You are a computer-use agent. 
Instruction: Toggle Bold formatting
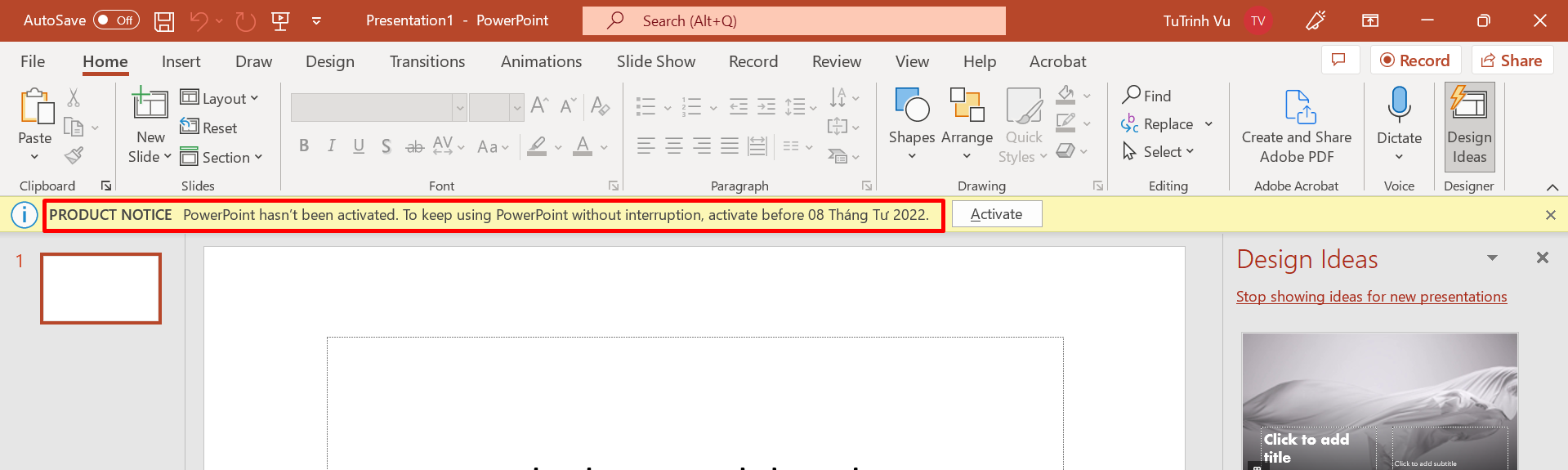[x=304, y=146]
